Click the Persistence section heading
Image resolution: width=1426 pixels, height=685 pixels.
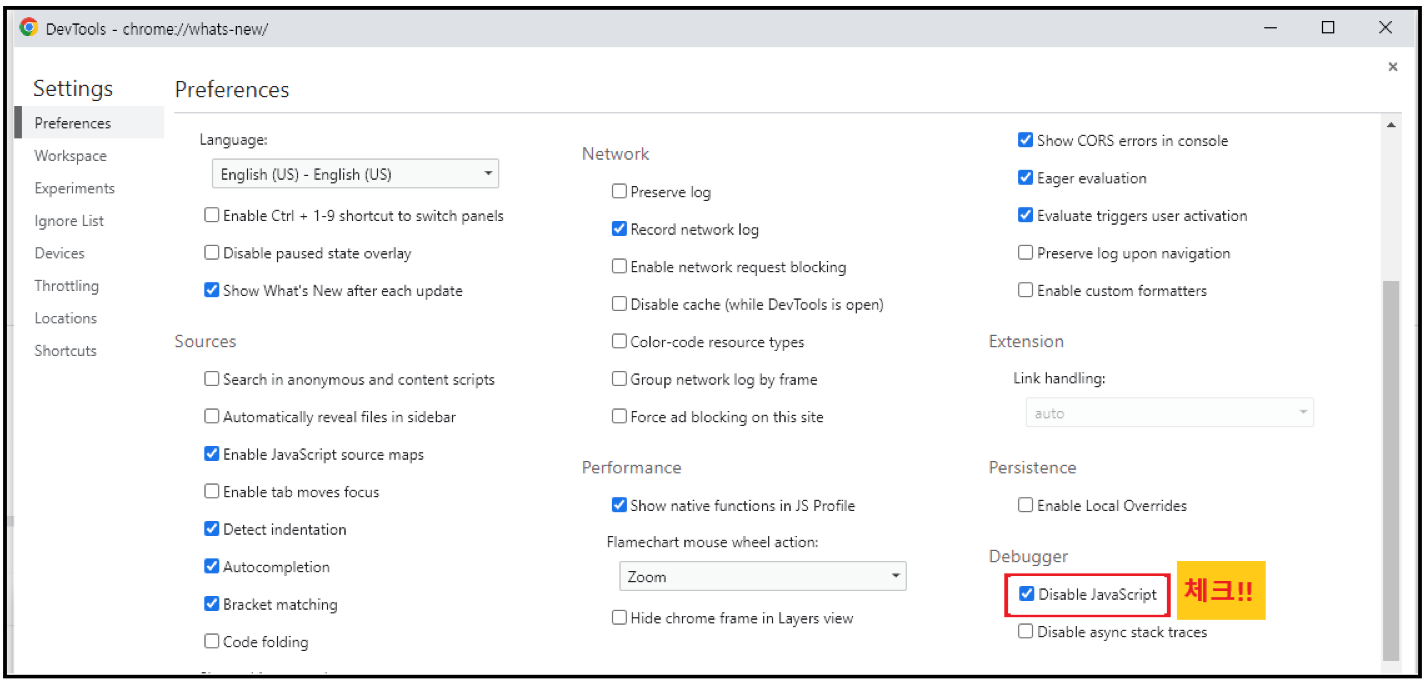[x=1032, y=468]
